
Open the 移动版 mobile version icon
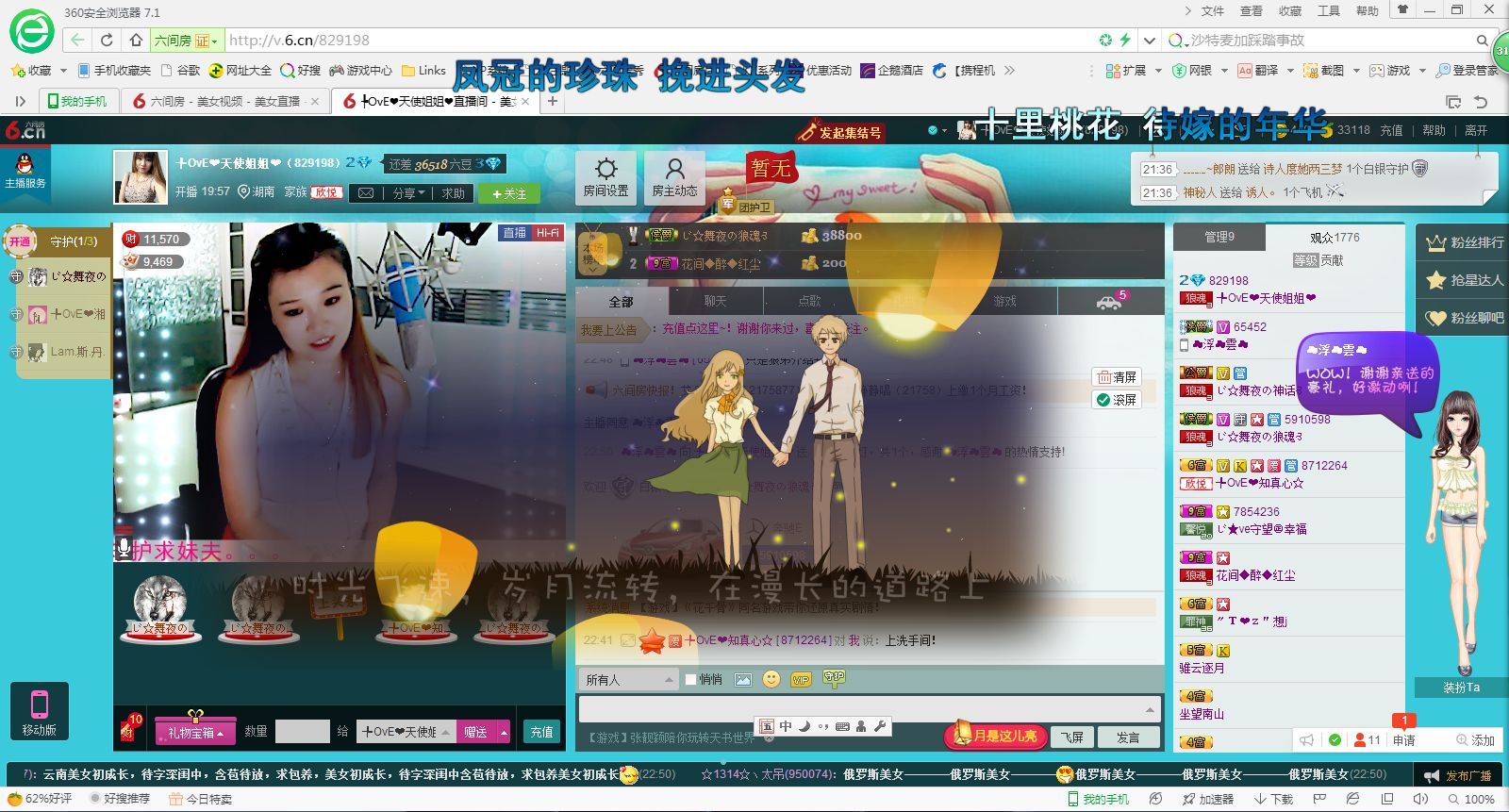coord(40,710)
